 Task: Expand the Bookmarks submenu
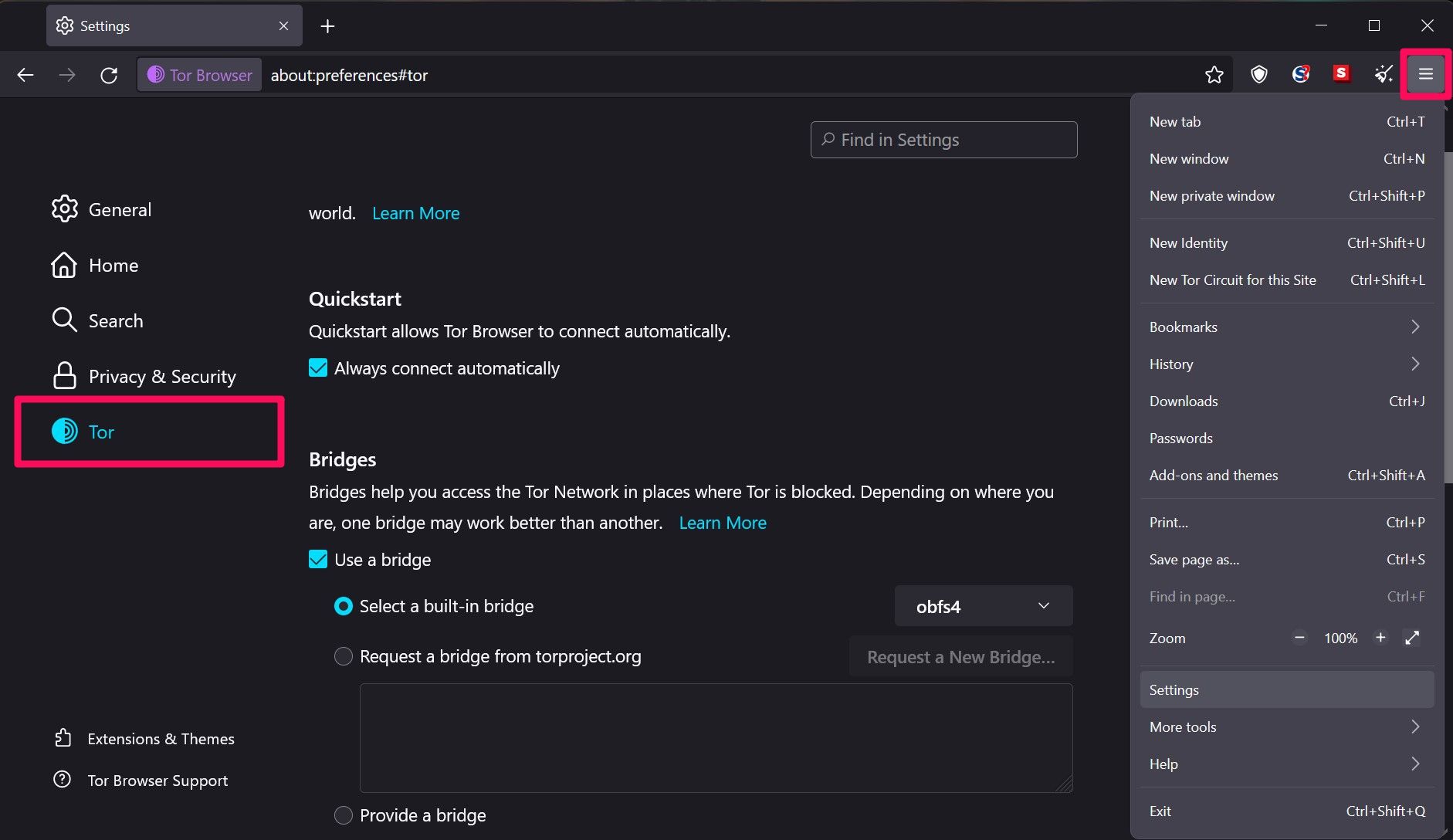1286,327
